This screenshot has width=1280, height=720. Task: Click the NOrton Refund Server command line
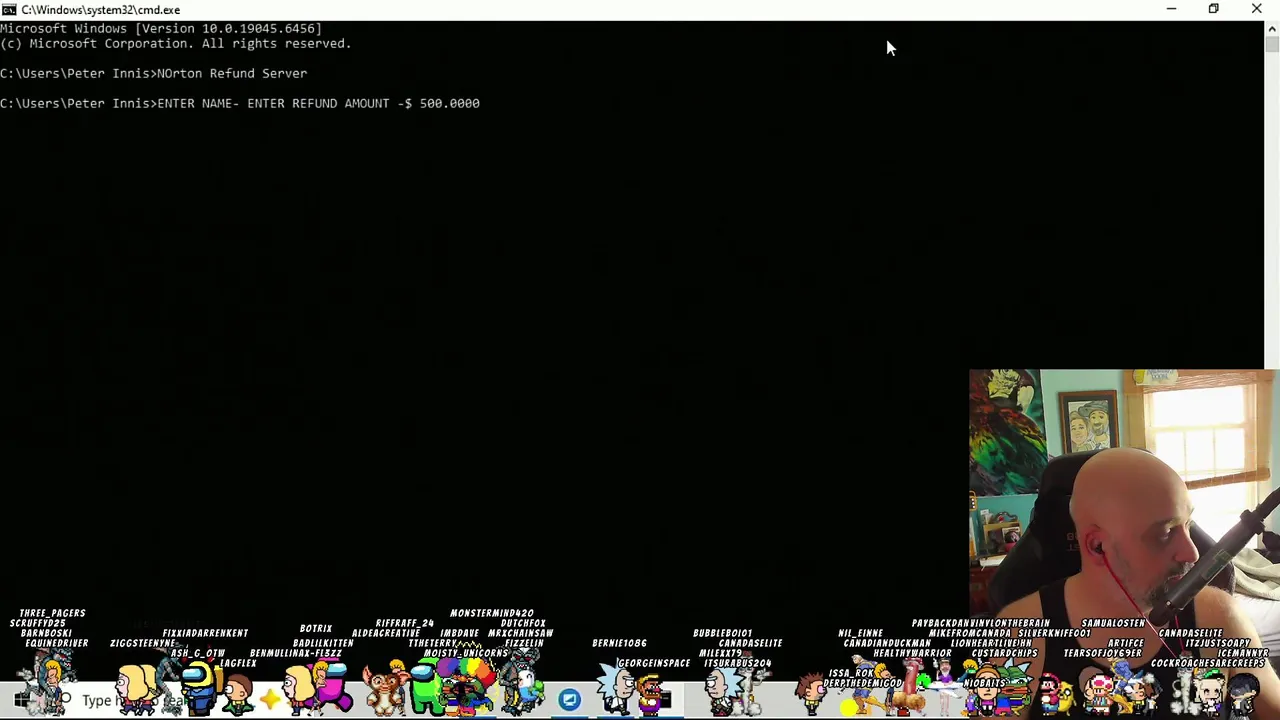(154, 74)
